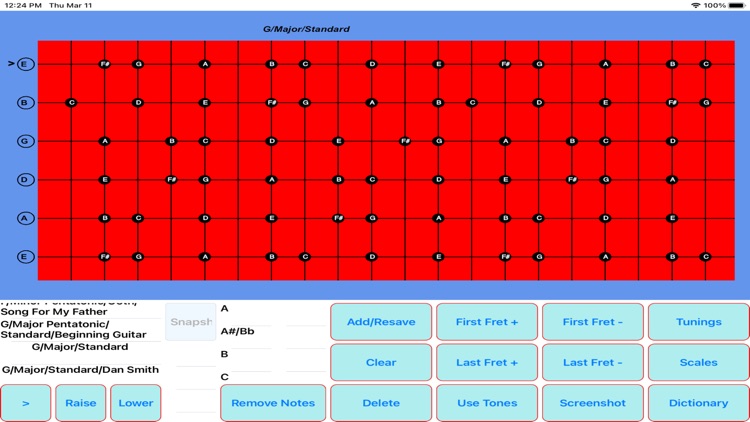Screen dimensions: 750x422
Task: Tap the G note dot on the G string
Action: (438, 141)
